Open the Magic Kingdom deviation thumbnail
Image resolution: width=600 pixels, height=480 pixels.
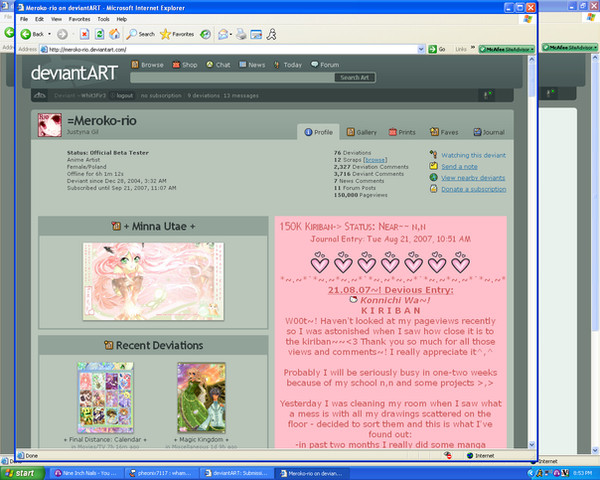click(x=201, y=398)
